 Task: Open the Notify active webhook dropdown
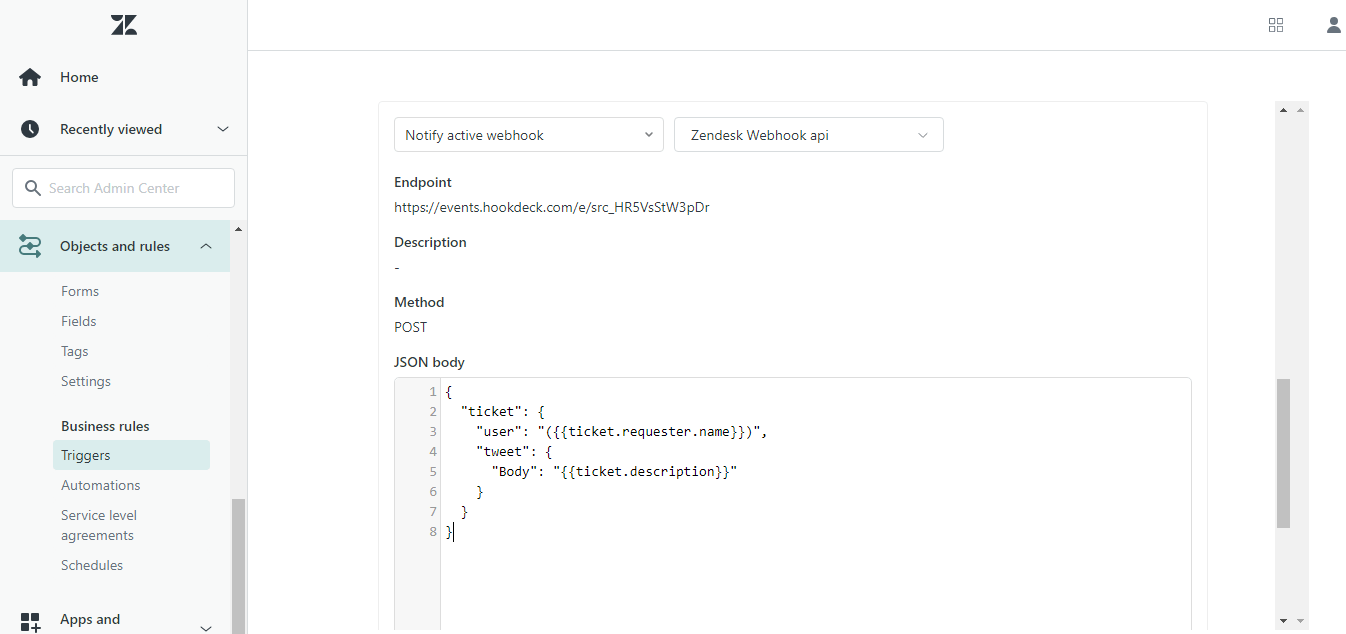point(528,134)
